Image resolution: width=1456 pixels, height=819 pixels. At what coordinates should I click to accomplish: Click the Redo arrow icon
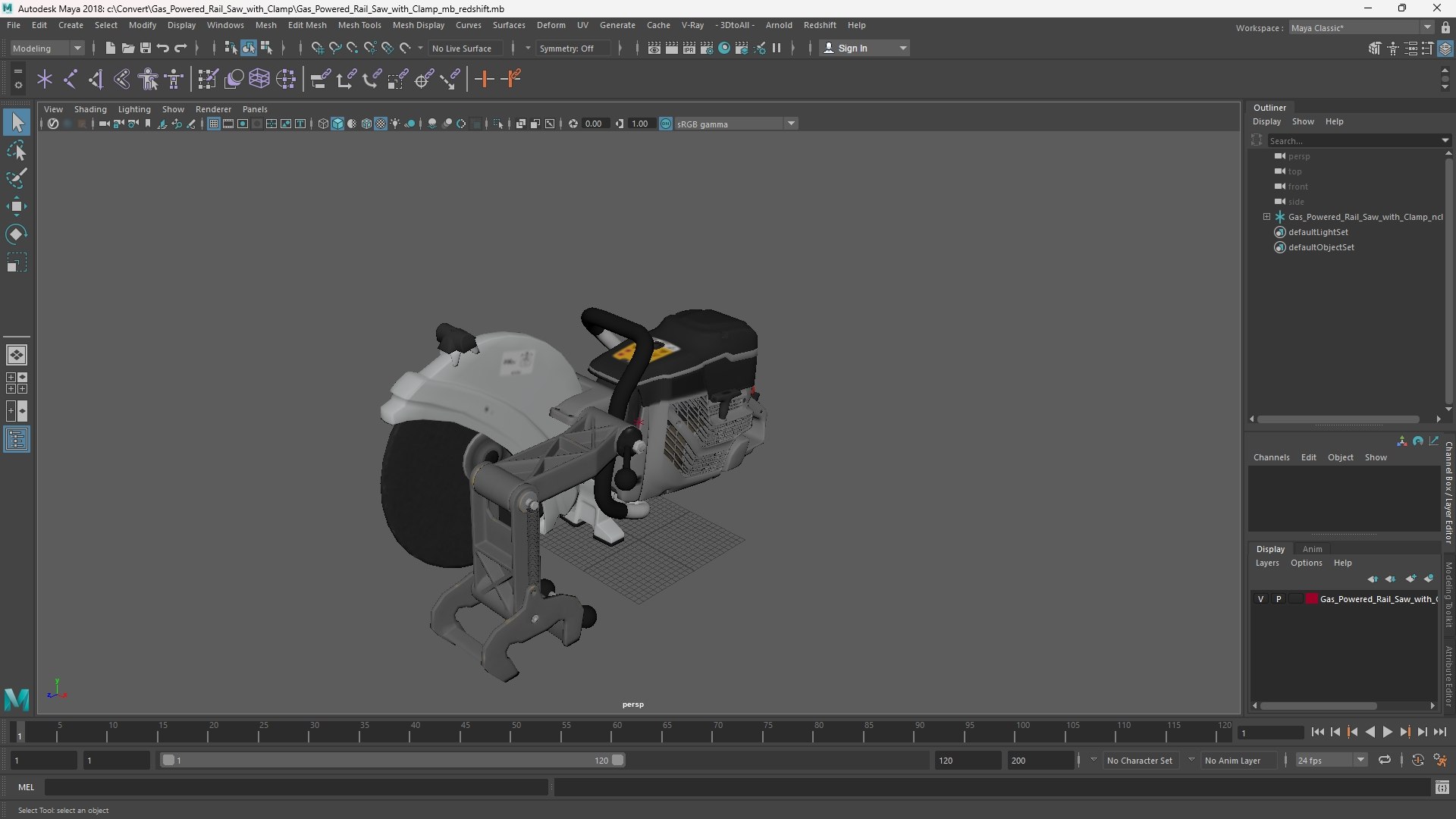(x=180, y=48)
